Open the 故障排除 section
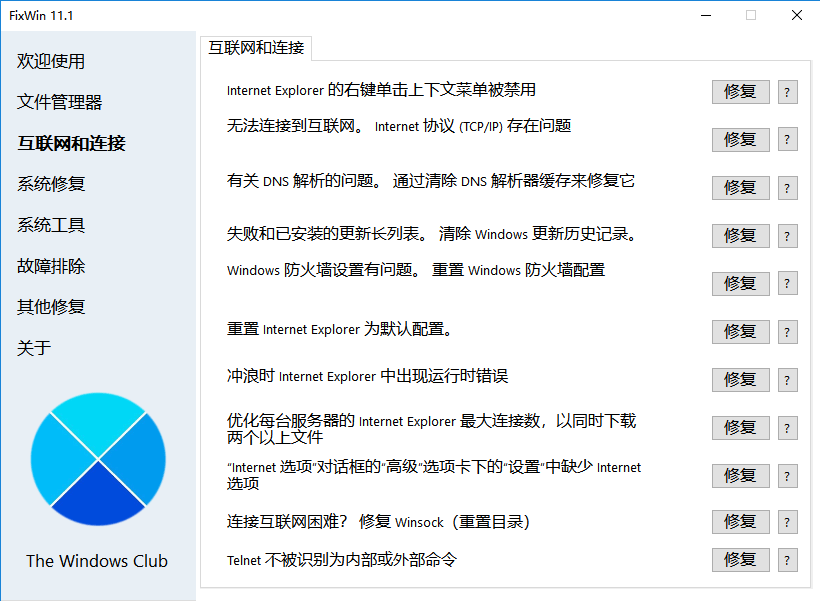This screenshot has height=601, width=820. pyautogui.click(x=48, y=266)
